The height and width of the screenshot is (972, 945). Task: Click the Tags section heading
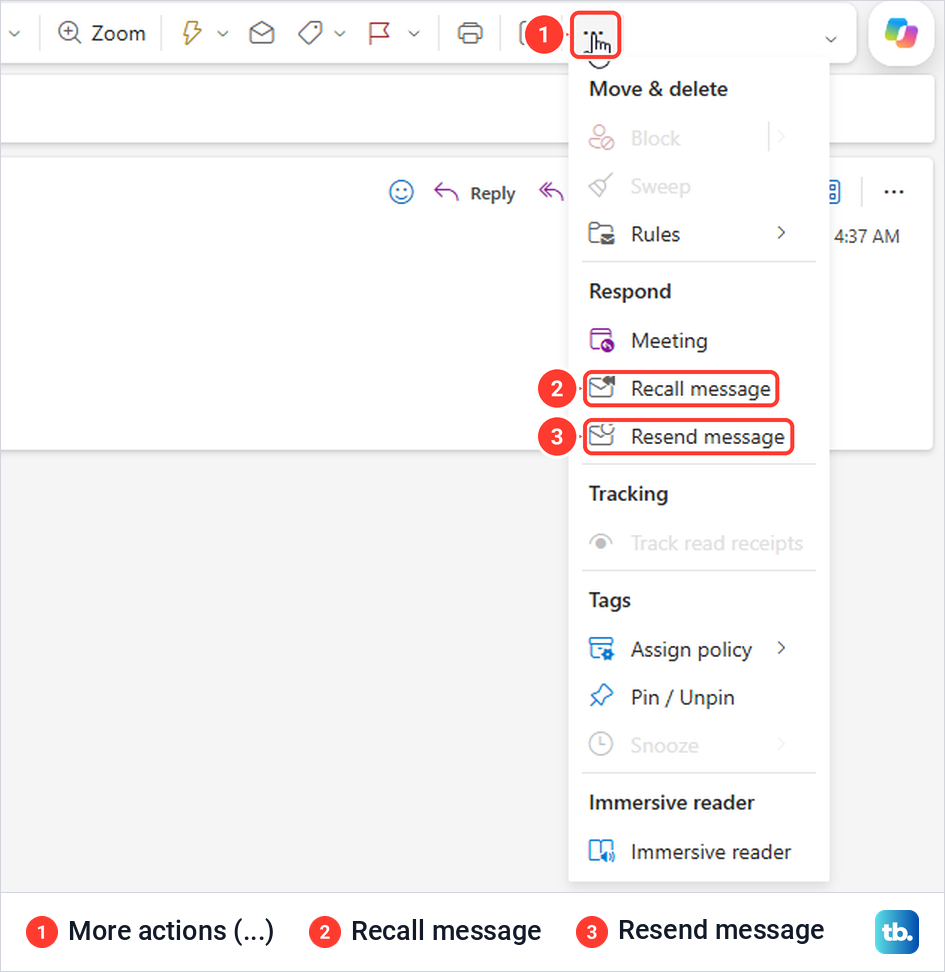point(610,601)
